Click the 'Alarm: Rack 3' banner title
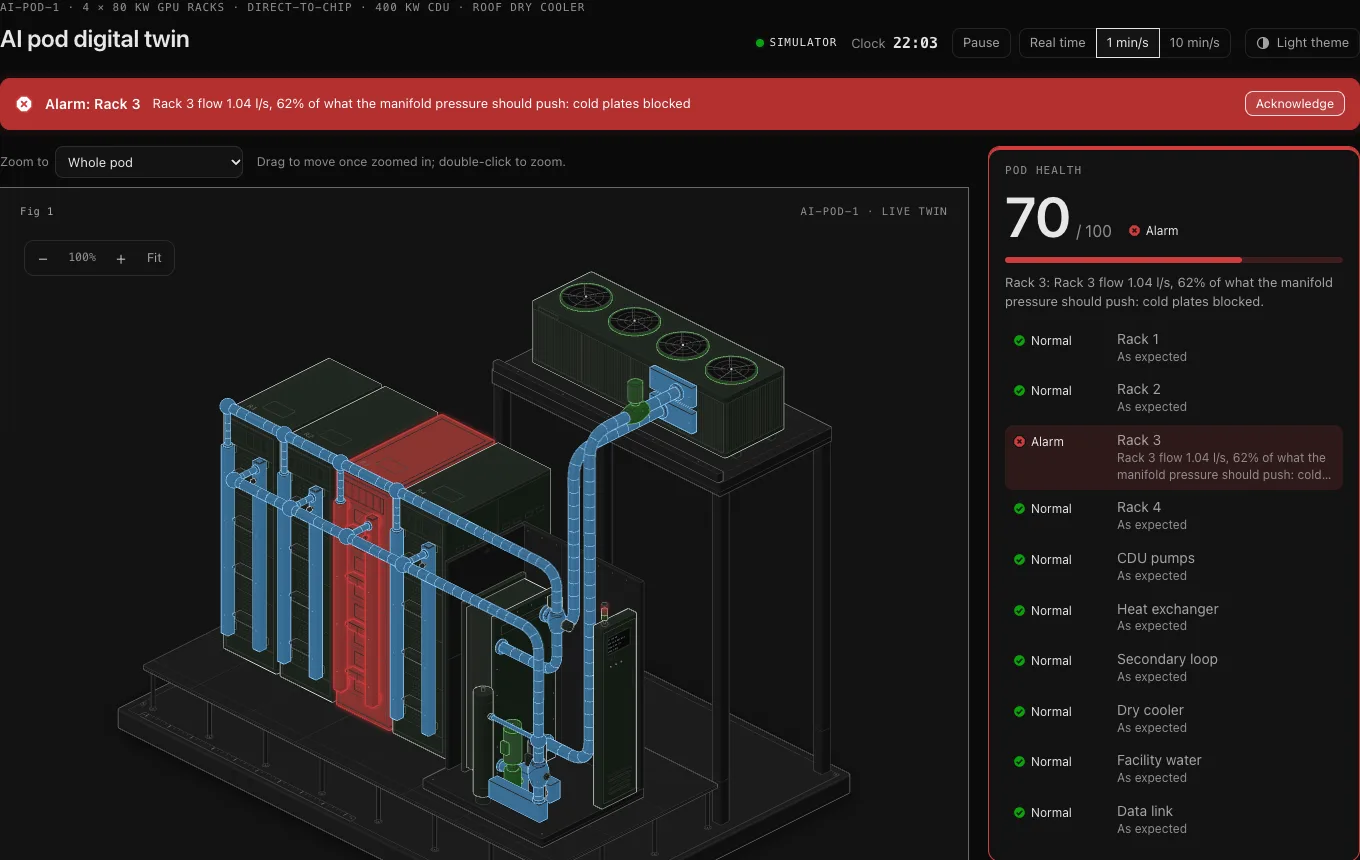 pos(93,104)
